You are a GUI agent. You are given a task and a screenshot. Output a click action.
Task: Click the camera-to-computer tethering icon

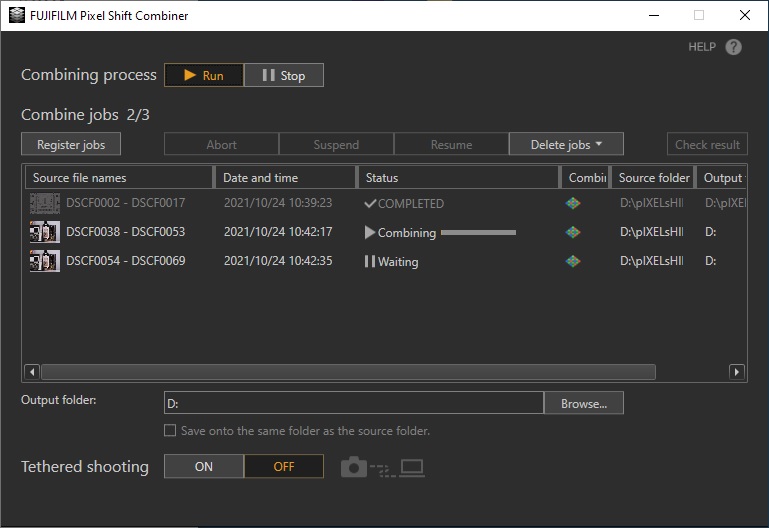[x=383, y=467]
